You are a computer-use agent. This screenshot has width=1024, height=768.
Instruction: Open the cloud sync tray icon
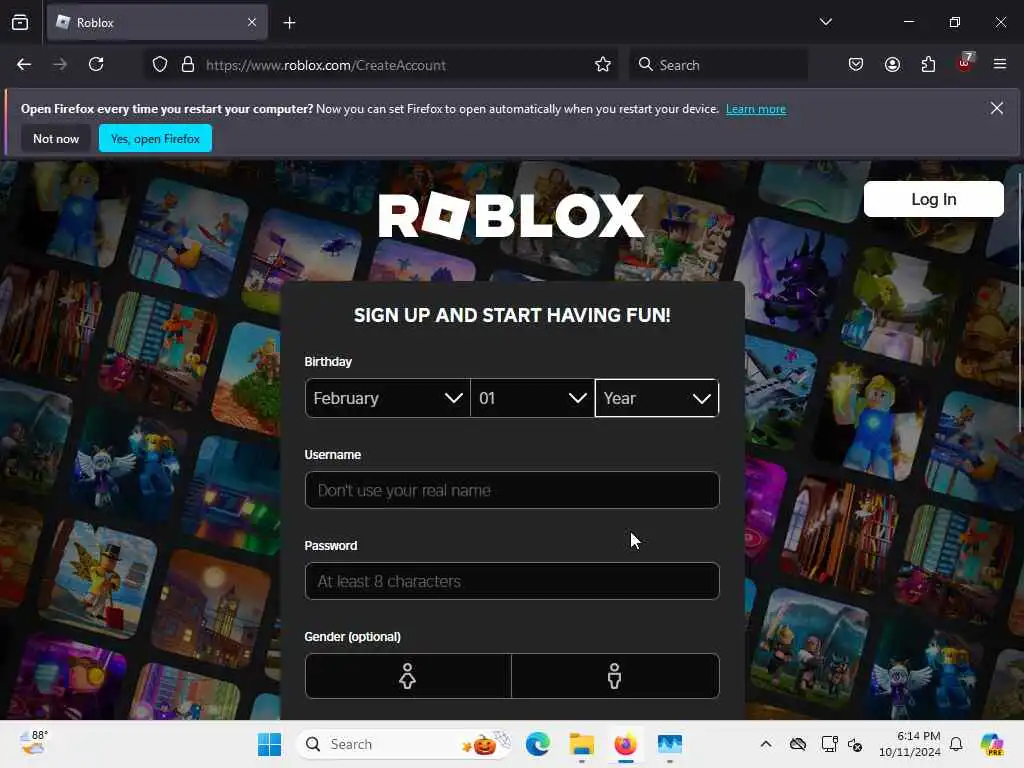[x=798, y=744]
